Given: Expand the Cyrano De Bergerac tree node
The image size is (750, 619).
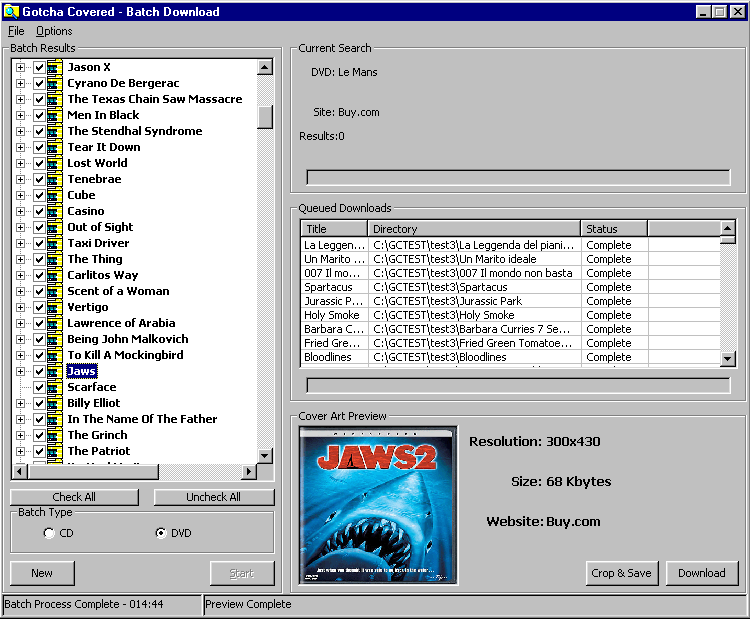Looking at the screenshot, I should tap(20, 83).
